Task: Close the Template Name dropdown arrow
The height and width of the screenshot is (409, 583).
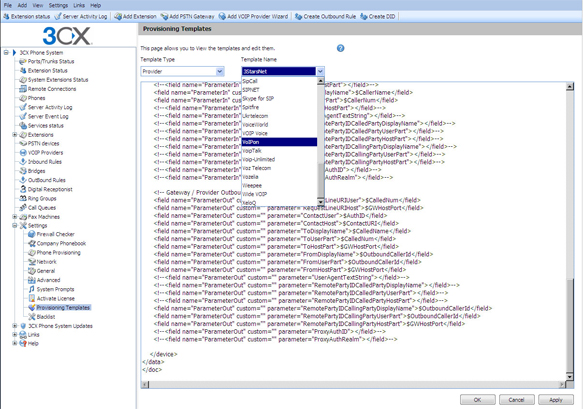Action: pos(320,71)
